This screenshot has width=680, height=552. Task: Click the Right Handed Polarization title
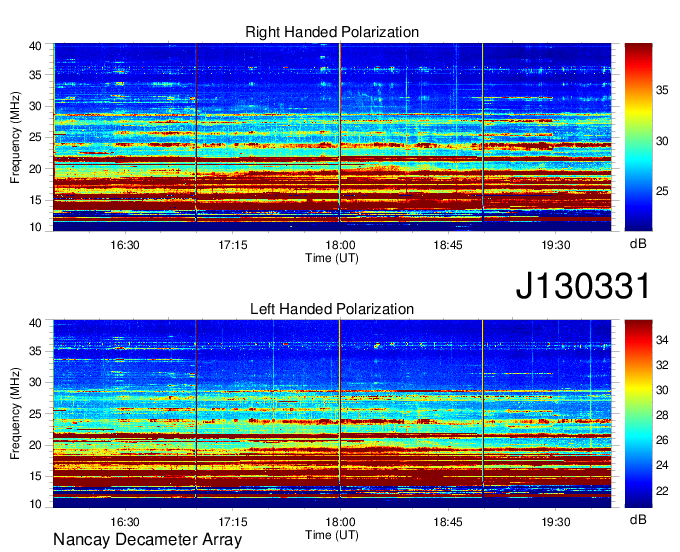(332, 32)
